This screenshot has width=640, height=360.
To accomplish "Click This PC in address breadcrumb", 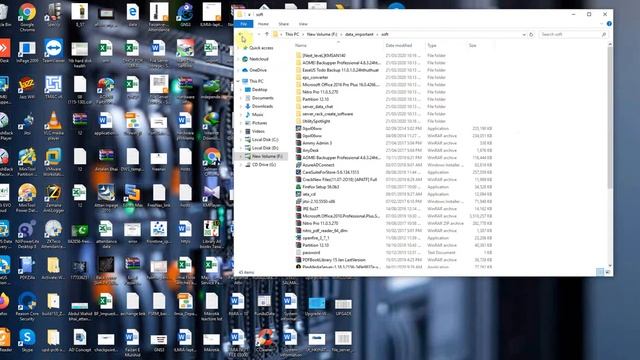I will pyautogui.click(x=292, y=34).
